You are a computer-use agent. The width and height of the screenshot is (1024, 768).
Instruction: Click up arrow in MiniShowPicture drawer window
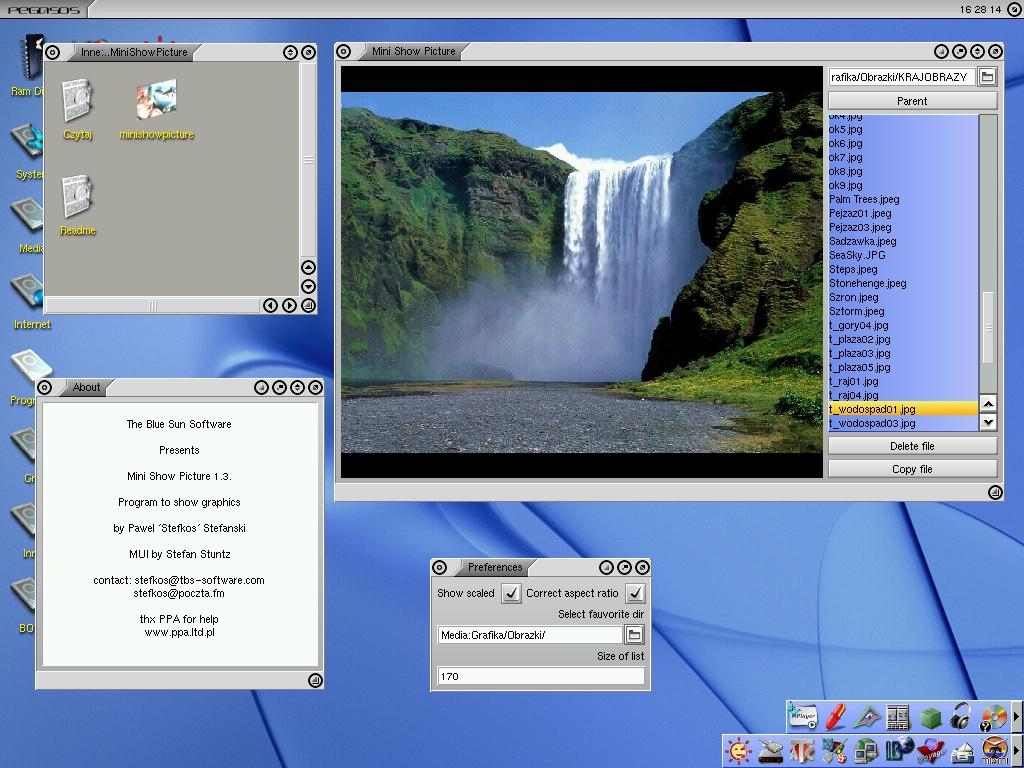coord(308,267)
